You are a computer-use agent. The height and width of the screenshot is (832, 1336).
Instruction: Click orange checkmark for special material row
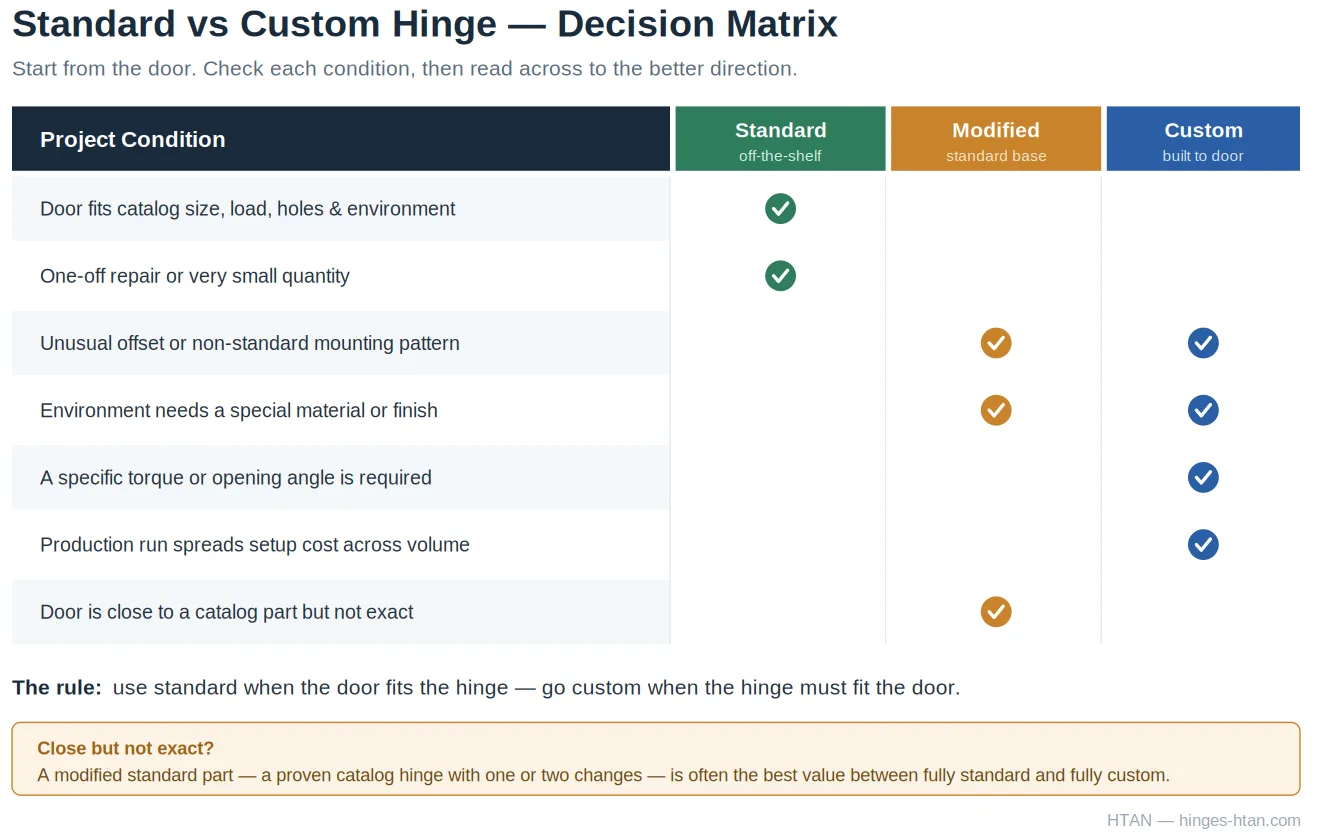pos(996,410)
